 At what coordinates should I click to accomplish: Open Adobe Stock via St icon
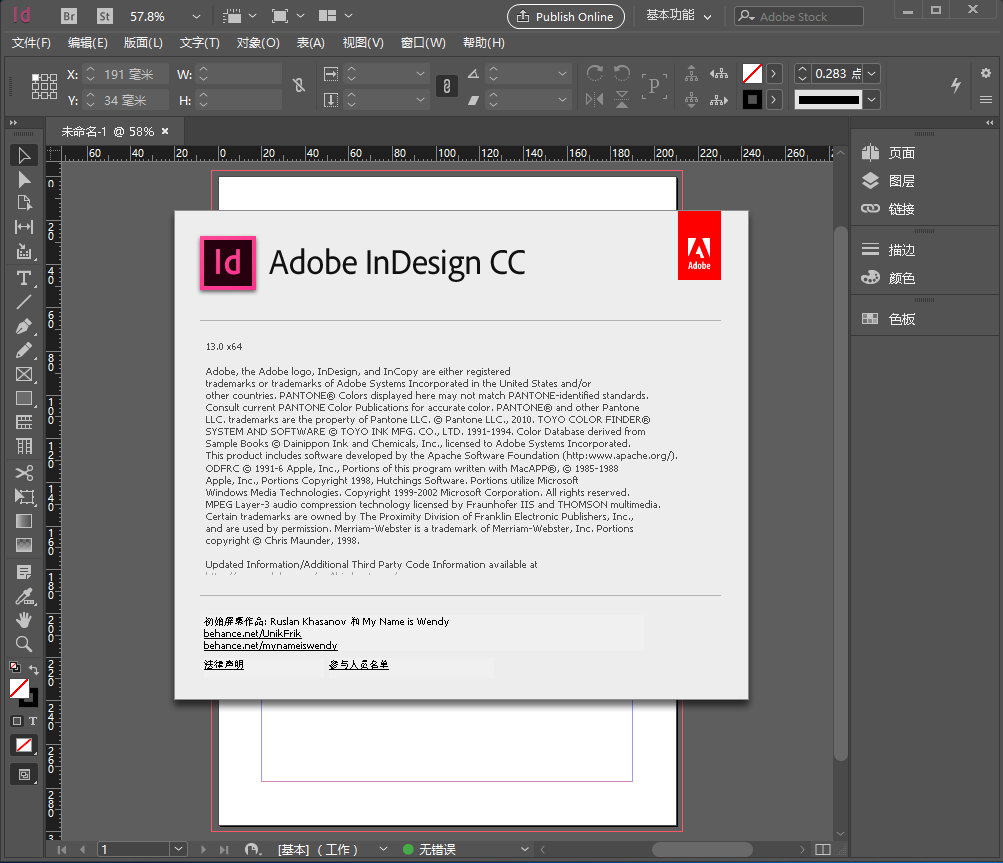pyautogui.click(x=104, y=16)
